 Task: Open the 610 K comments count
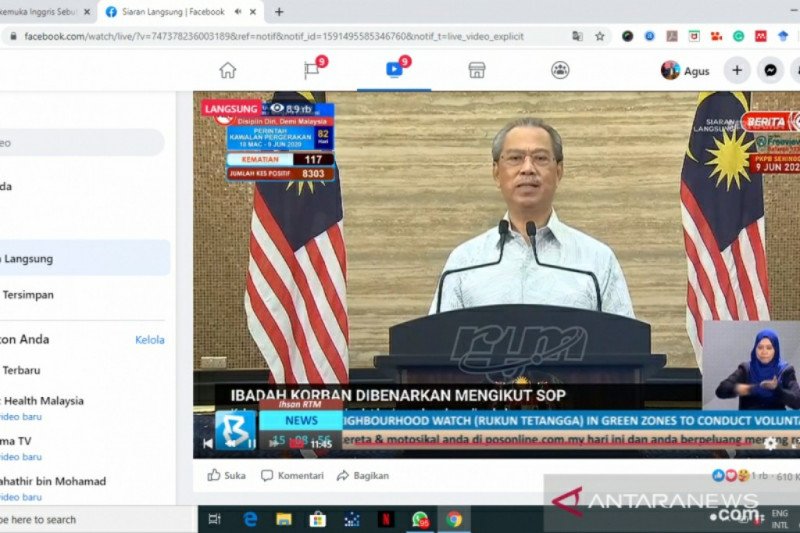pos(788,476)
